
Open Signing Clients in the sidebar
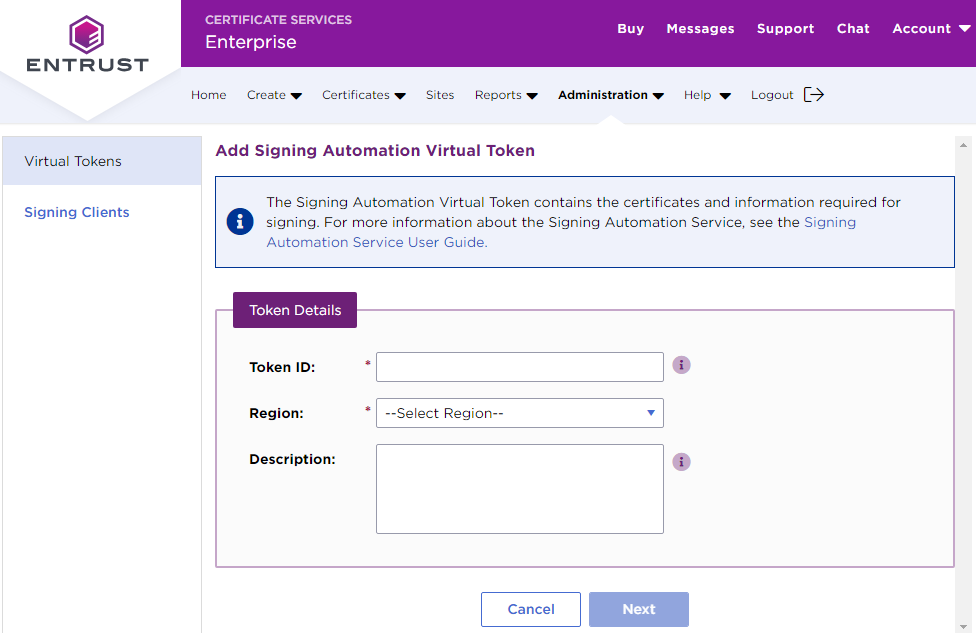click(77, 212)
